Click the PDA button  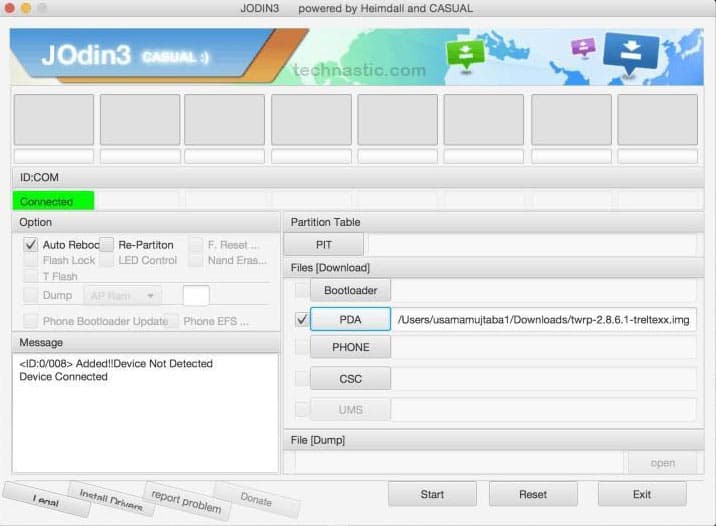[x=350, y=319]
